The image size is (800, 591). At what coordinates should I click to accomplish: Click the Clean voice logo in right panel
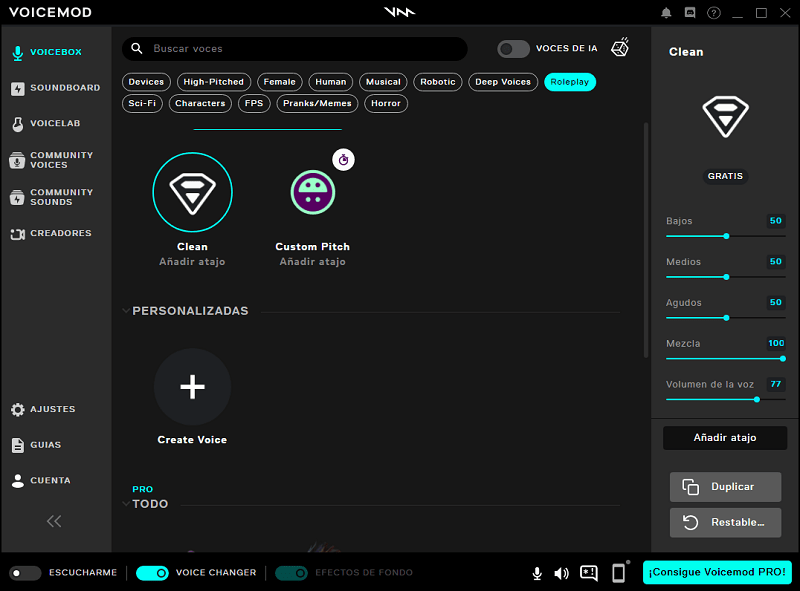(x=725, y=117)
